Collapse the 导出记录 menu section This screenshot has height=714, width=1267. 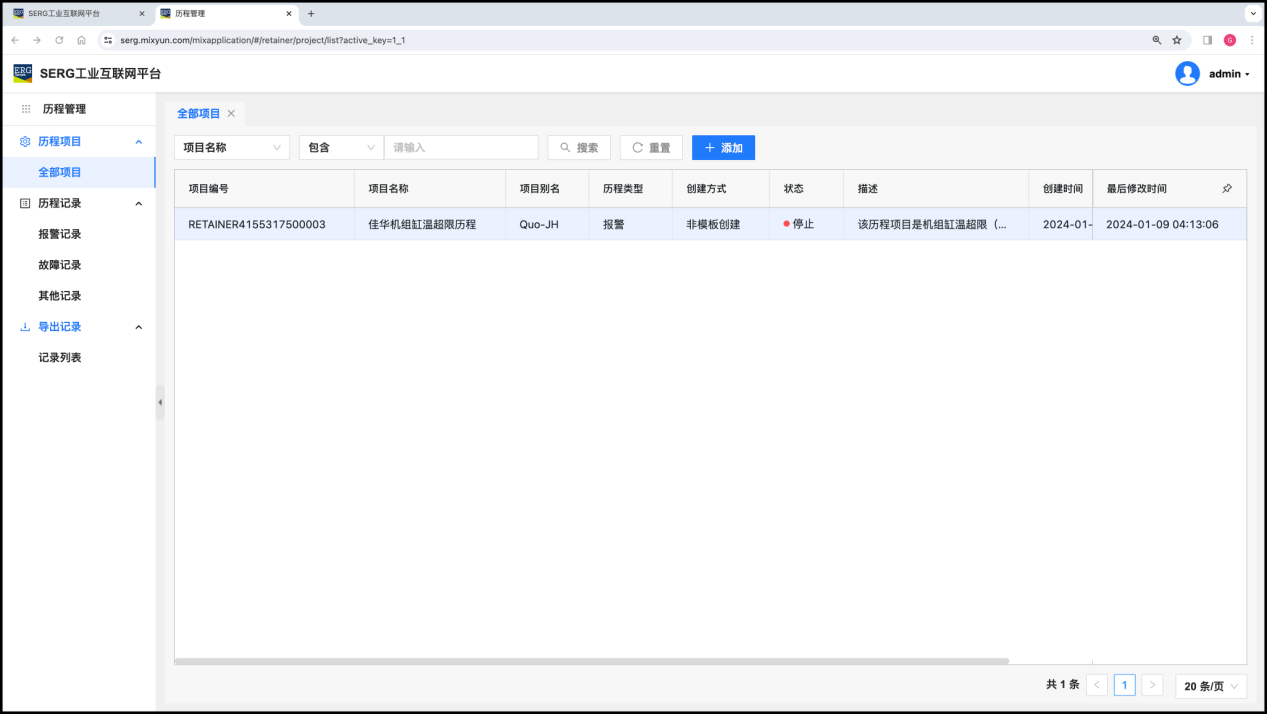(x=138, y=327)
